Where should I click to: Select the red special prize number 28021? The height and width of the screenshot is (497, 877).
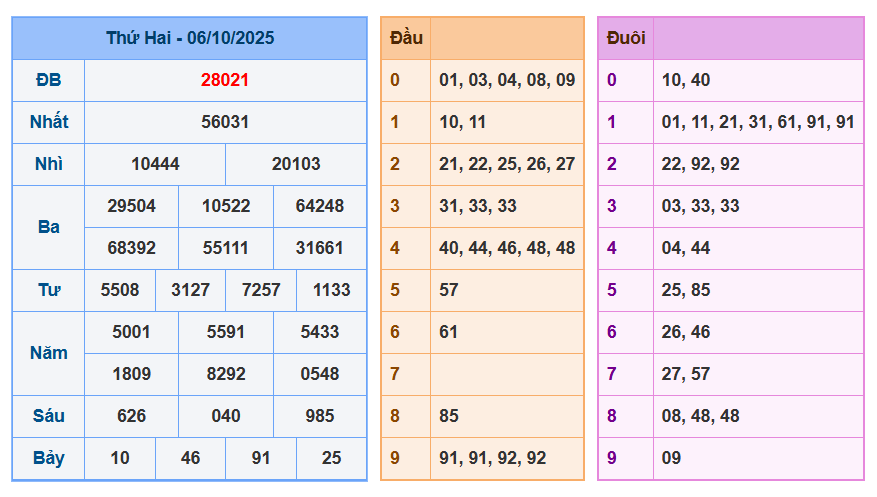point(225,80)
